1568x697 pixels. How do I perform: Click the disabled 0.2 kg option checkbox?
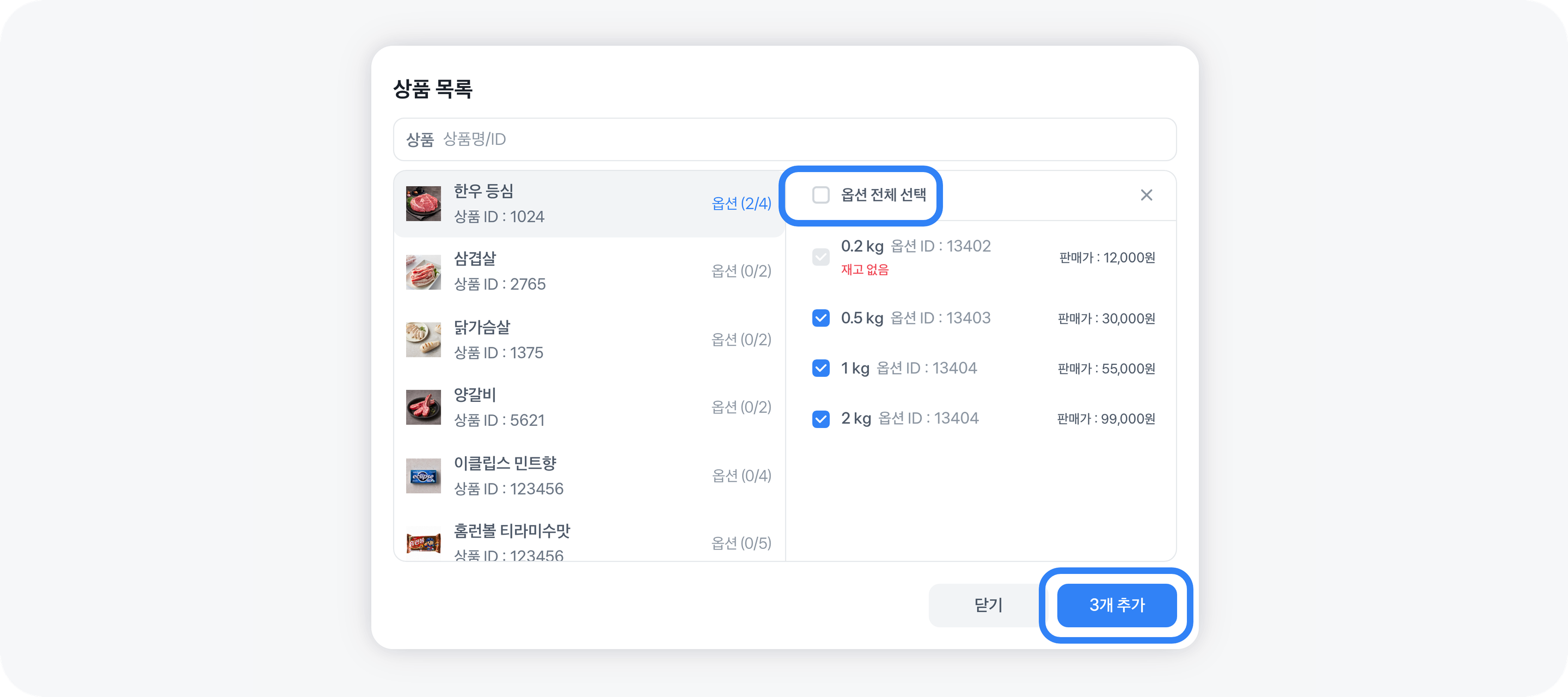click(820, 257)
